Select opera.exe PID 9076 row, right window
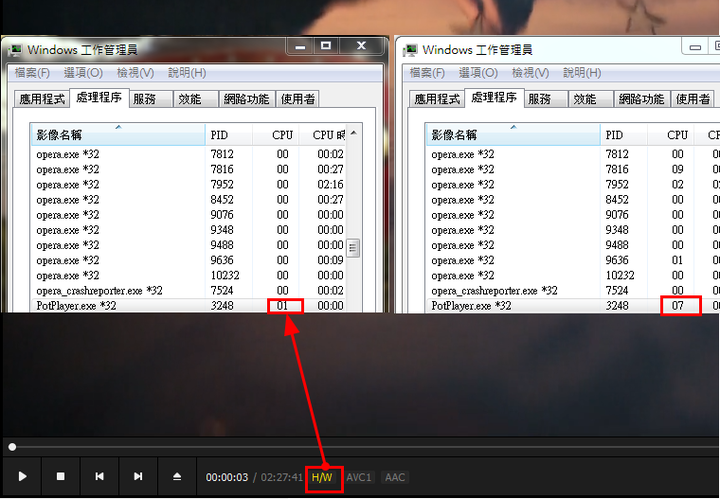Screen dimensions: 720x499 click(573, 215)
